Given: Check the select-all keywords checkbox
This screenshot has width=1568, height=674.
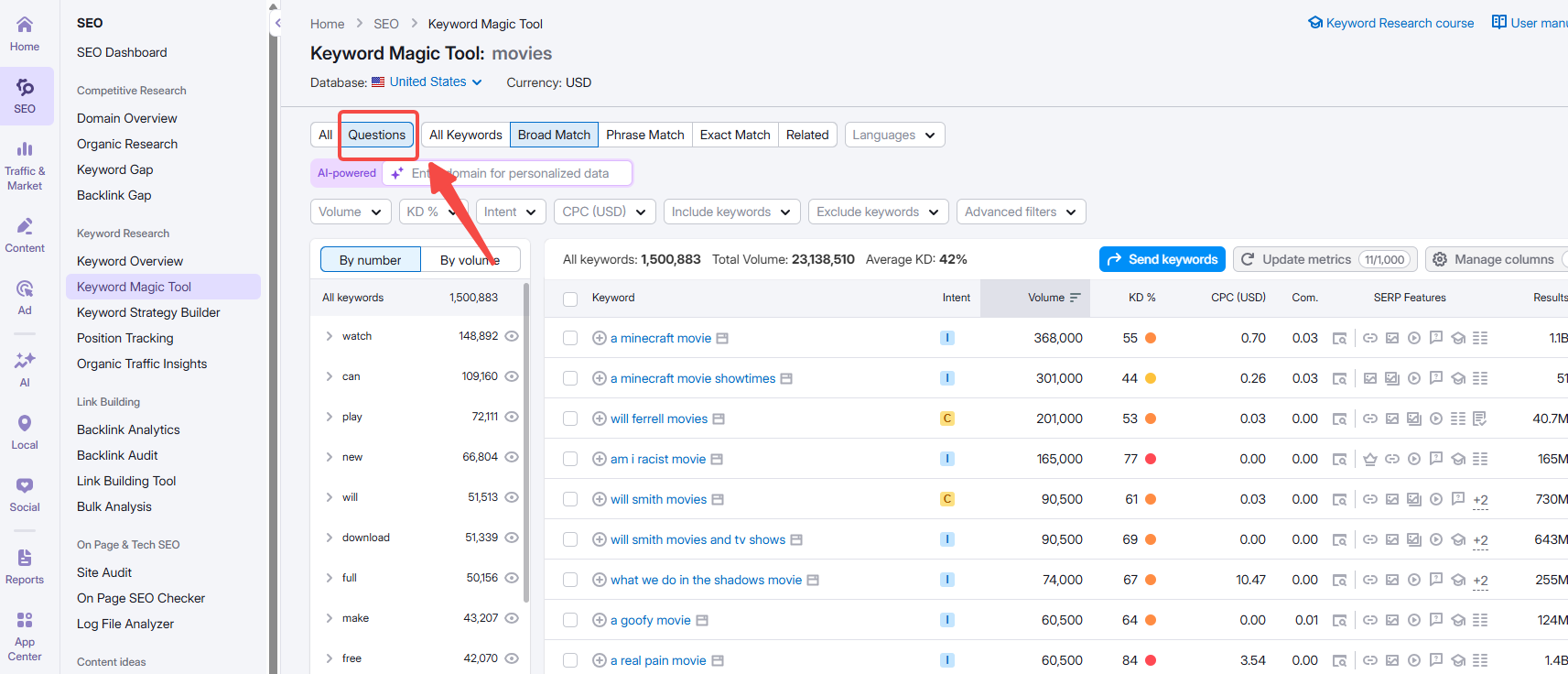Looking at the screenshot, I should pyautogui.click(x=570, y=299).
